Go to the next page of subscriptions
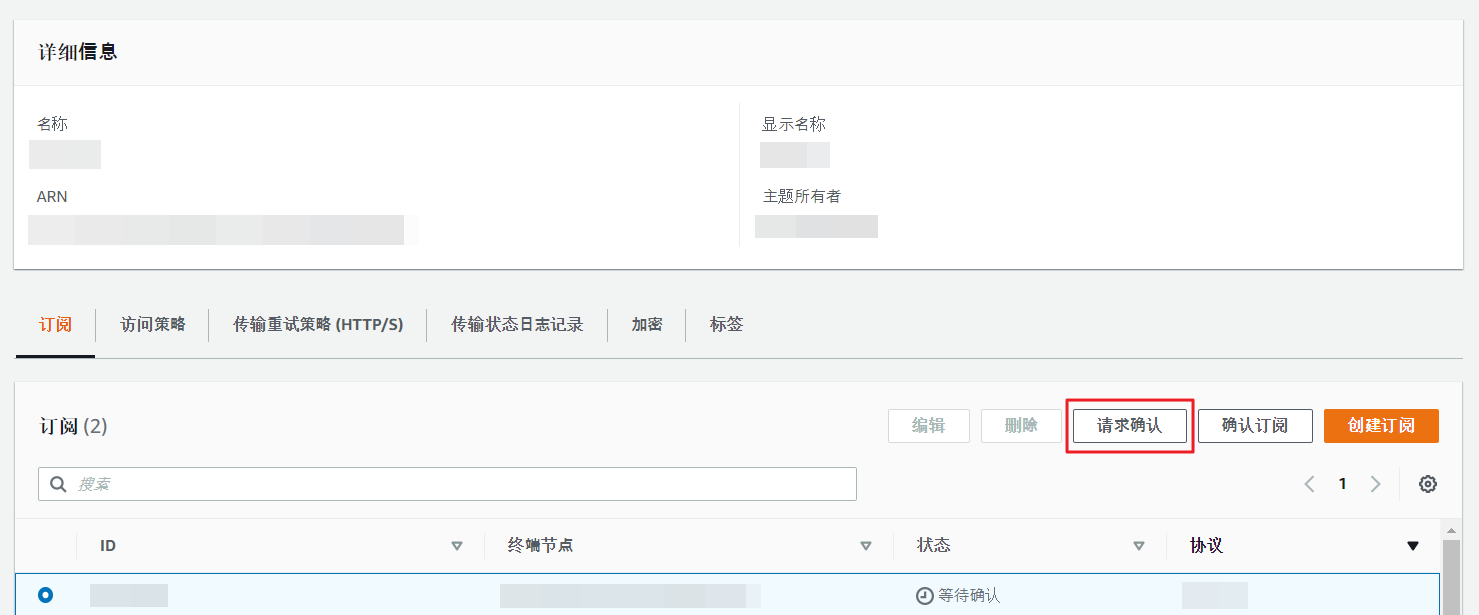This screenshot has width=1479, height=615. tap(1375, 484)
